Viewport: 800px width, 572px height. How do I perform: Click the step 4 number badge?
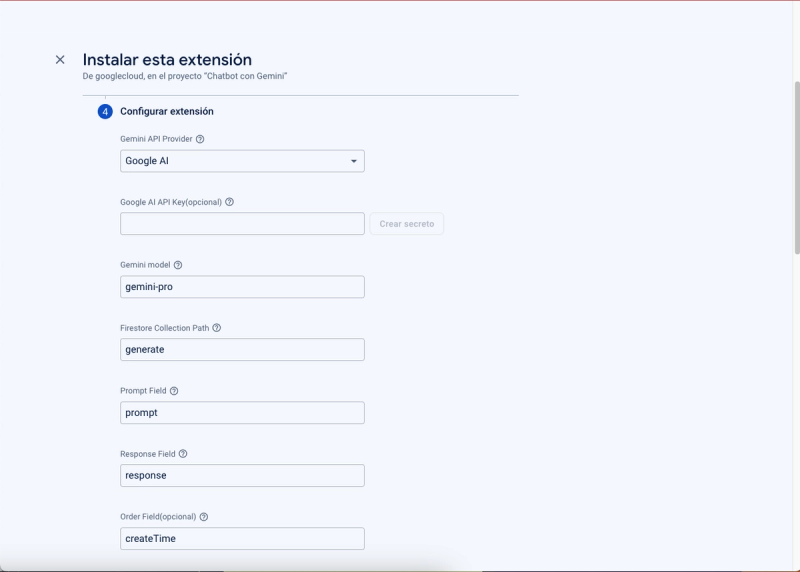[105, 111]
